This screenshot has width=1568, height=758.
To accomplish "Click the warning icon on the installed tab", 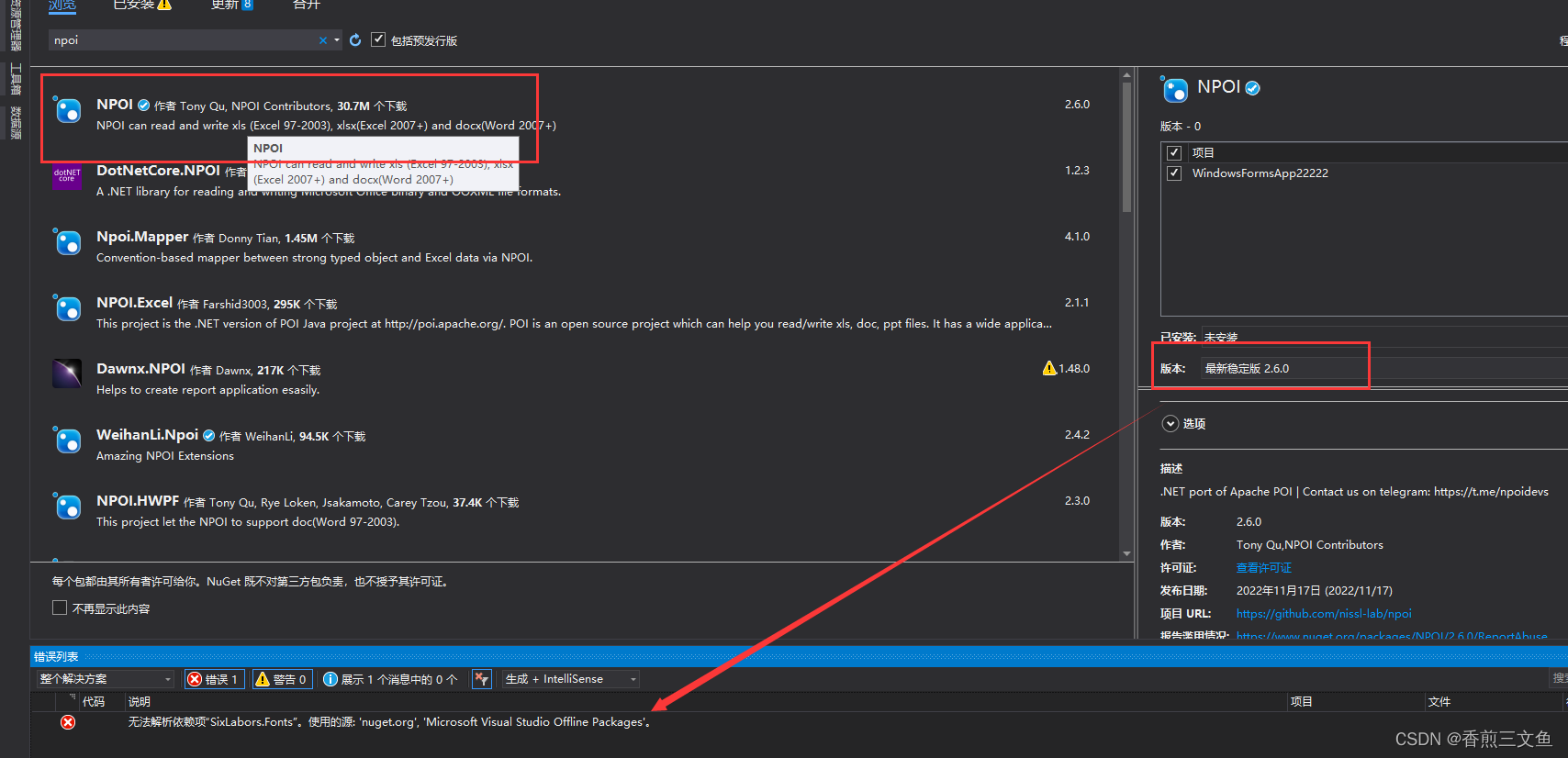I will (164, 5).
